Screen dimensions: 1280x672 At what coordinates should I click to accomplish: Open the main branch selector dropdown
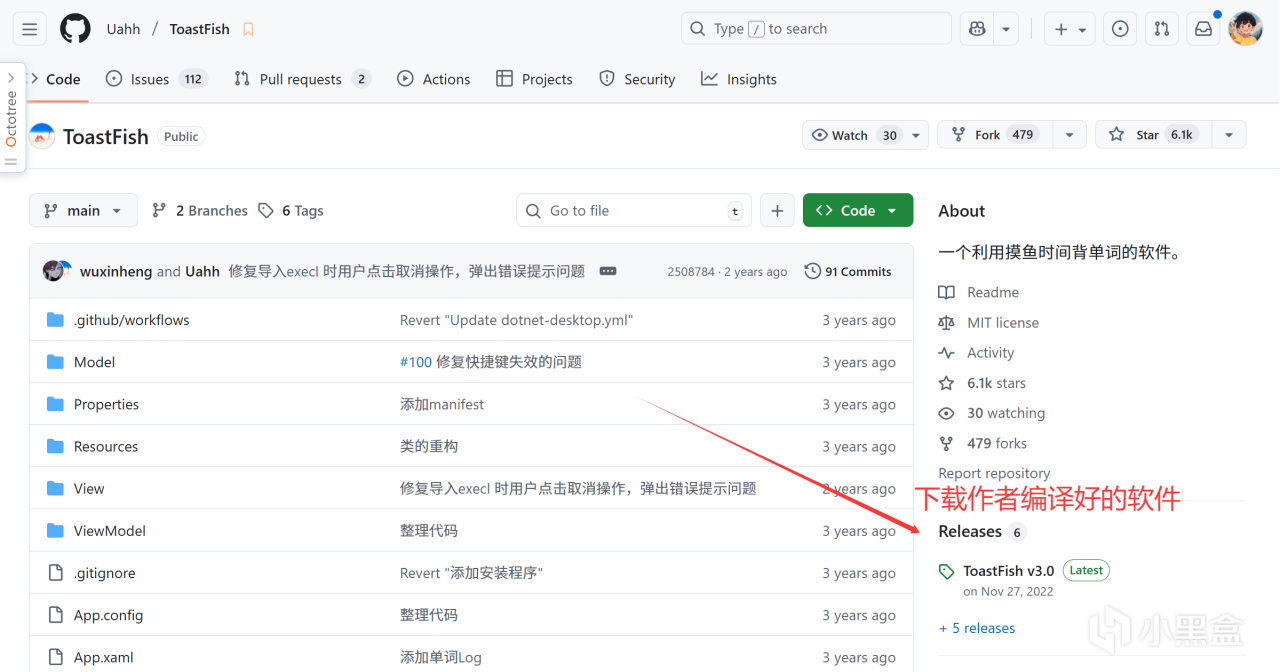tap(83, 210)
